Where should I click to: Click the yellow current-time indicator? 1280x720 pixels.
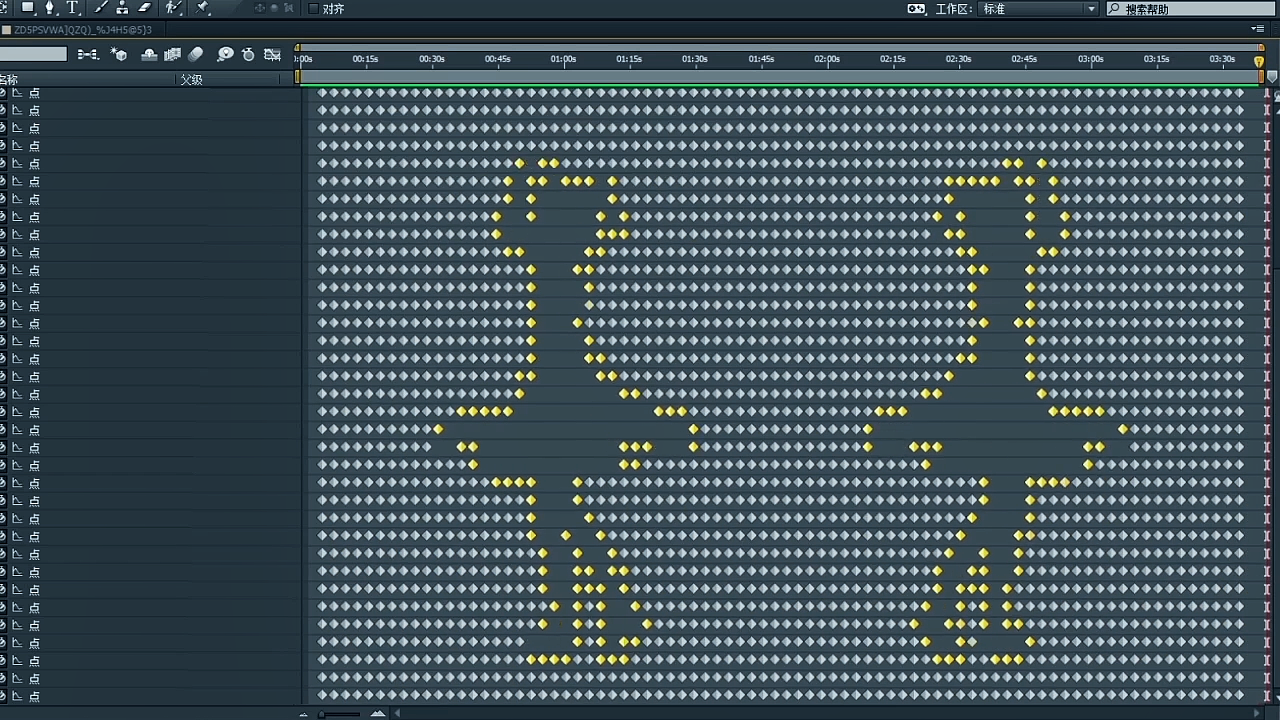(1259, 61)
